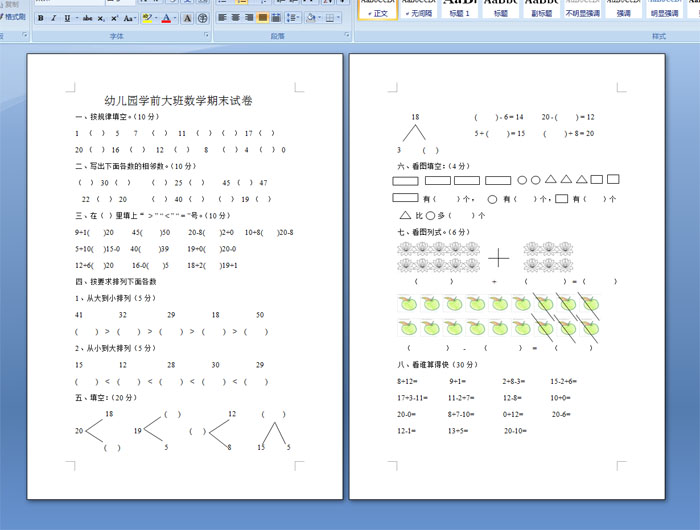Viewport: 700px width, 530px height.
Task: Open the Change Case (Aa) menu
Action: coord(129,18)
